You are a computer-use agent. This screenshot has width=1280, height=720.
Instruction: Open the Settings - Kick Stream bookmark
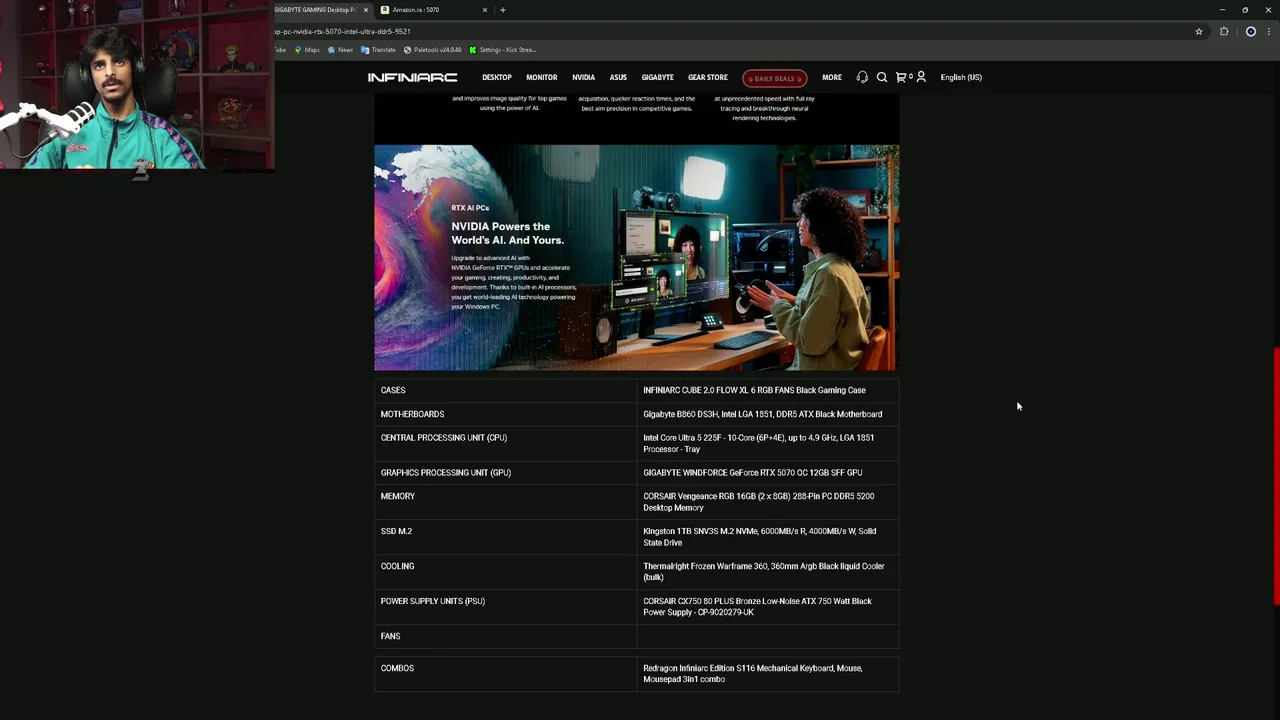click(x=503, y=50)
